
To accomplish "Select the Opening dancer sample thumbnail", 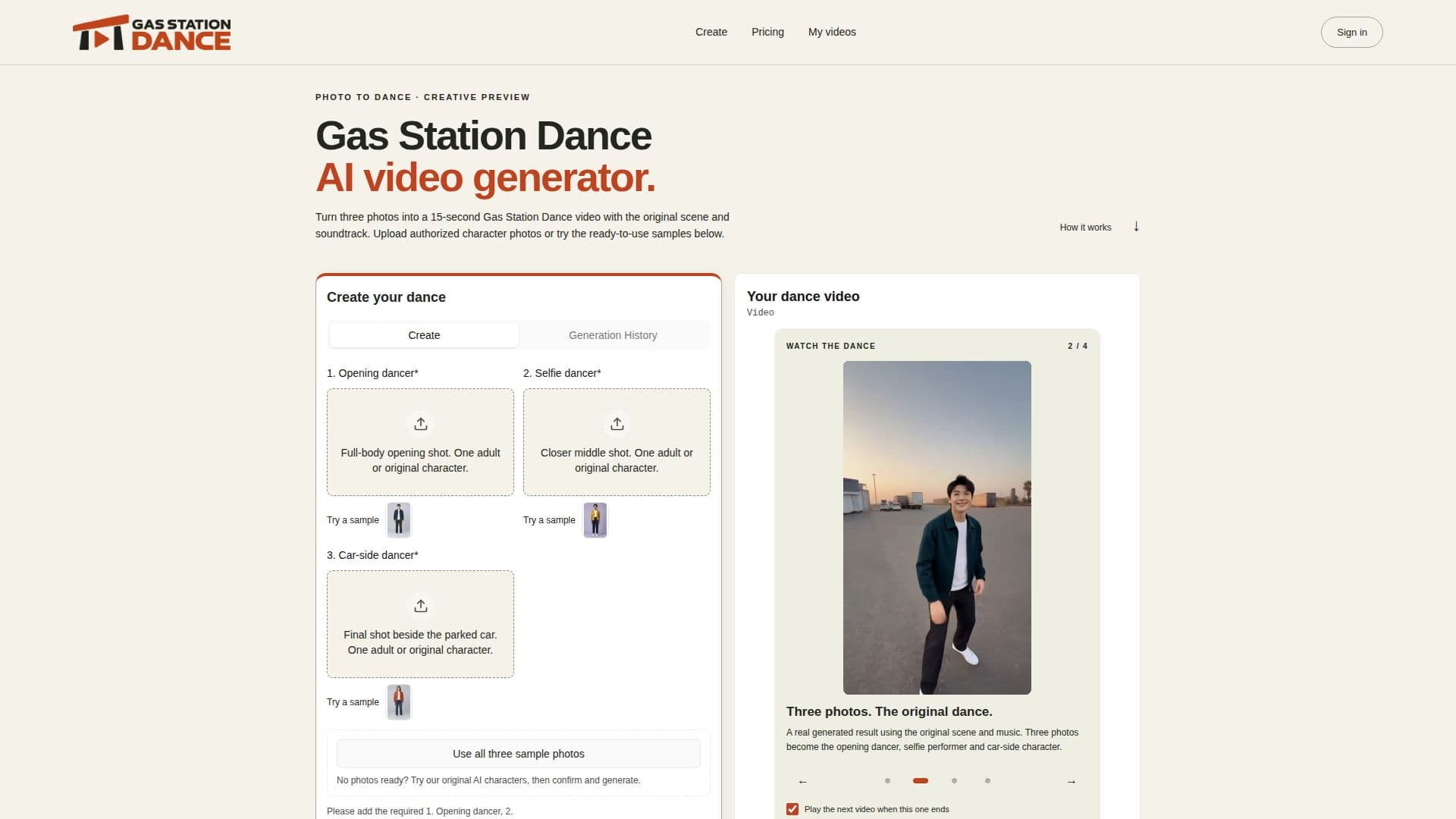I will [399, 520].
